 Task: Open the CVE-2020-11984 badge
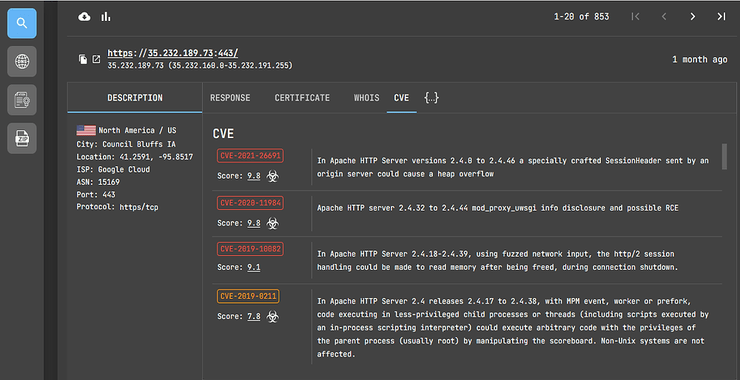(x=250, y=203)
